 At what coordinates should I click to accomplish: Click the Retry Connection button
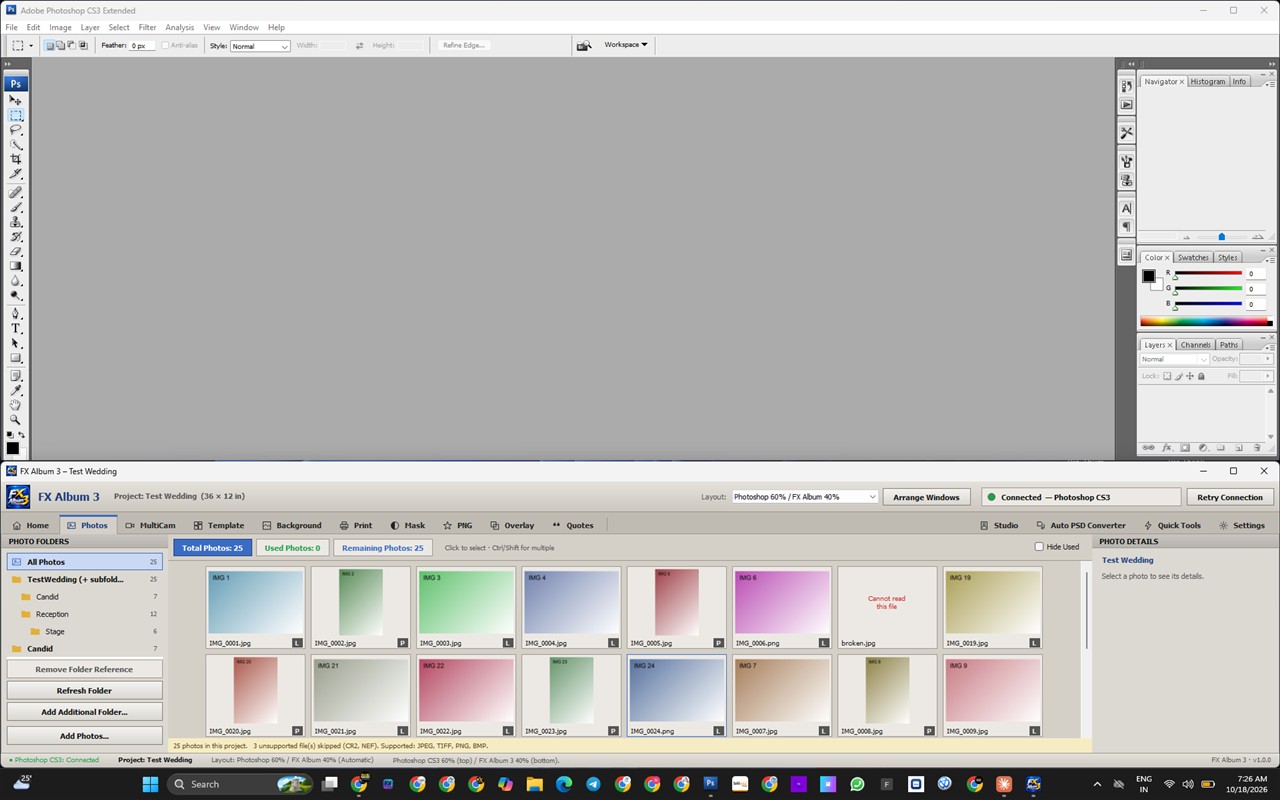[x=1230, y=497]
